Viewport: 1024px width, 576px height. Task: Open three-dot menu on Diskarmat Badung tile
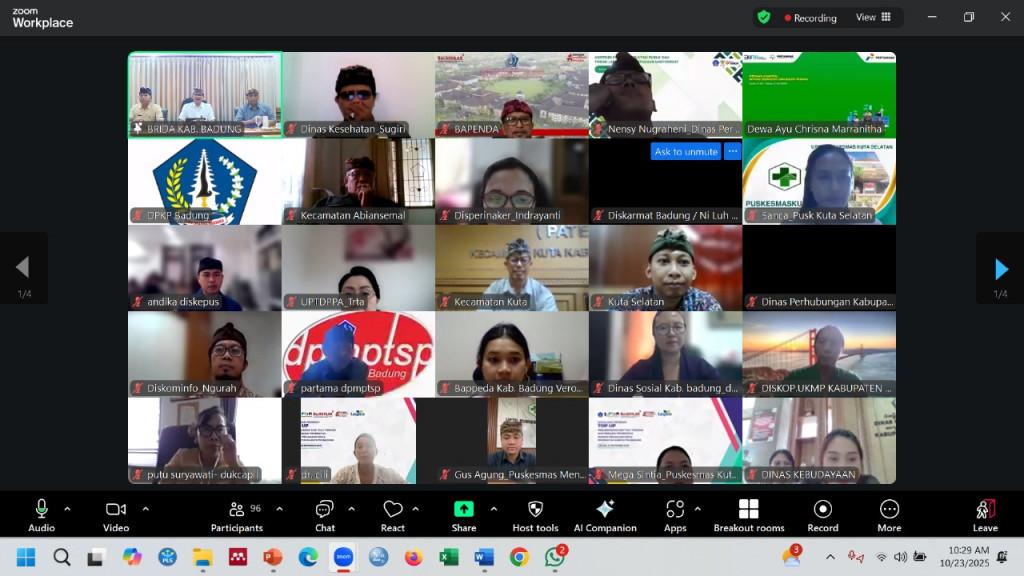pos(733,152)
